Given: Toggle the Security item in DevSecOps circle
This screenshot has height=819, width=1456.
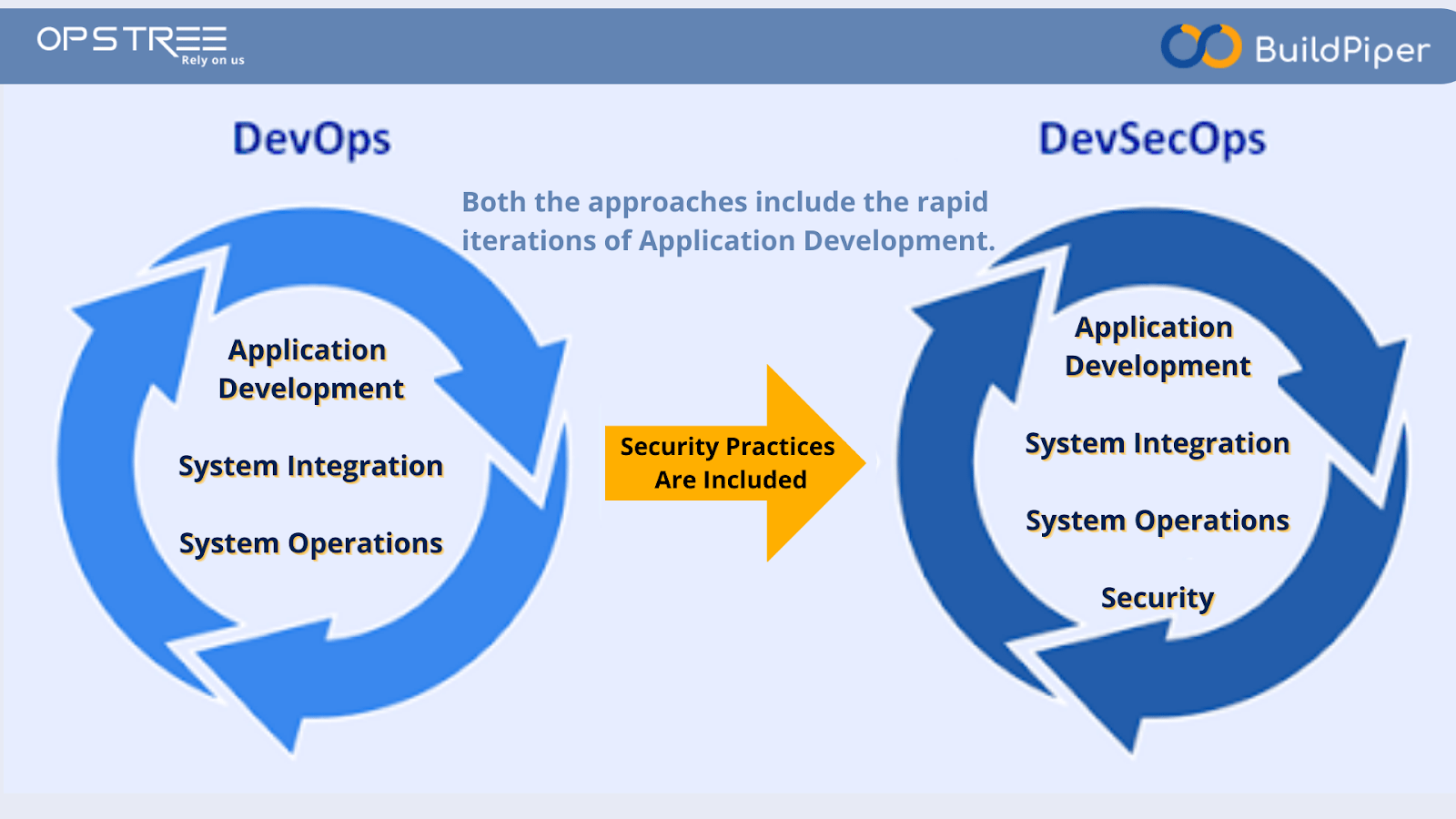Looking at the screenshot, I should [x=1158, y=598].
